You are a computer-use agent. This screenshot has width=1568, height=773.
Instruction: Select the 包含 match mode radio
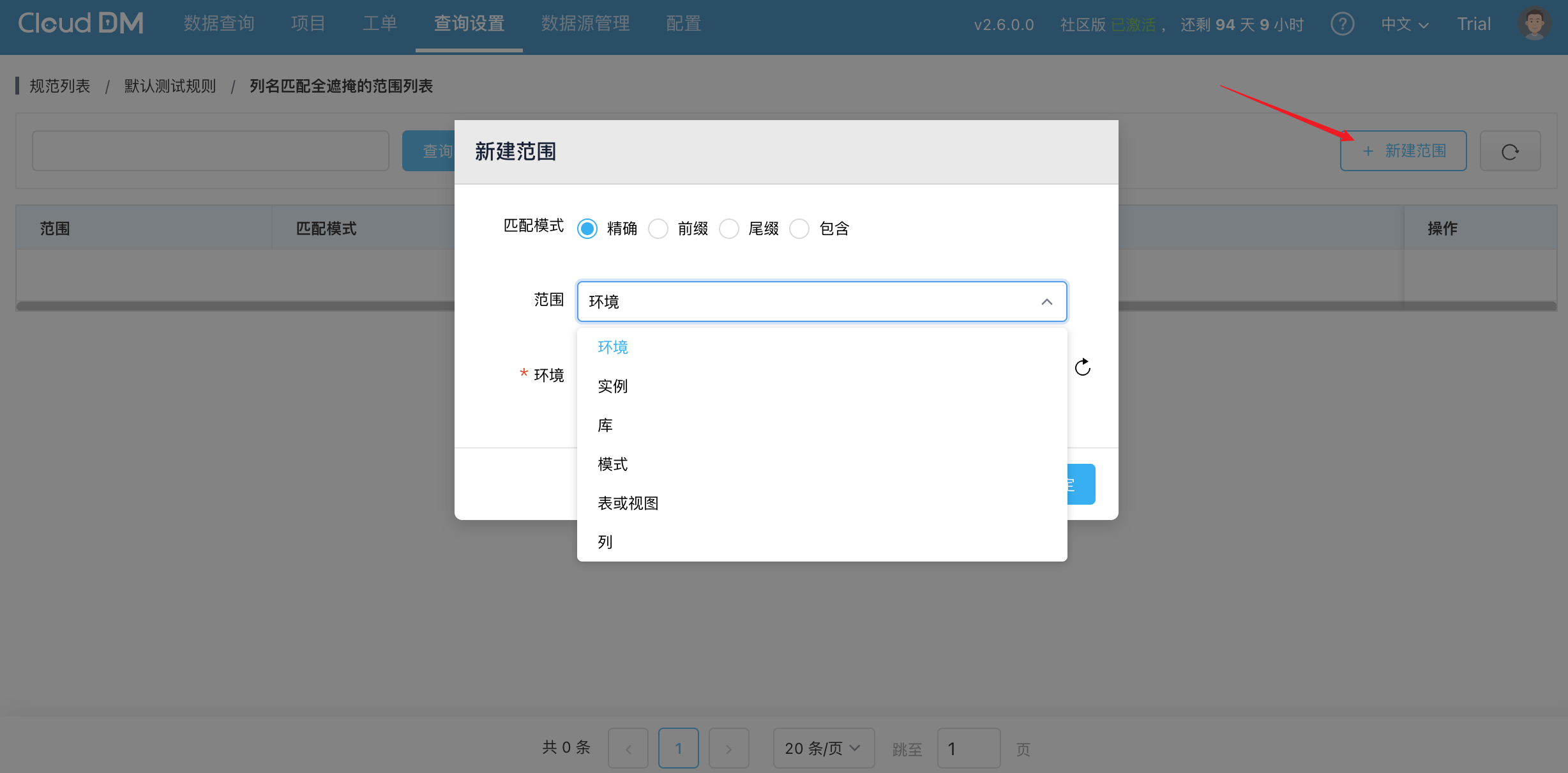799,229
